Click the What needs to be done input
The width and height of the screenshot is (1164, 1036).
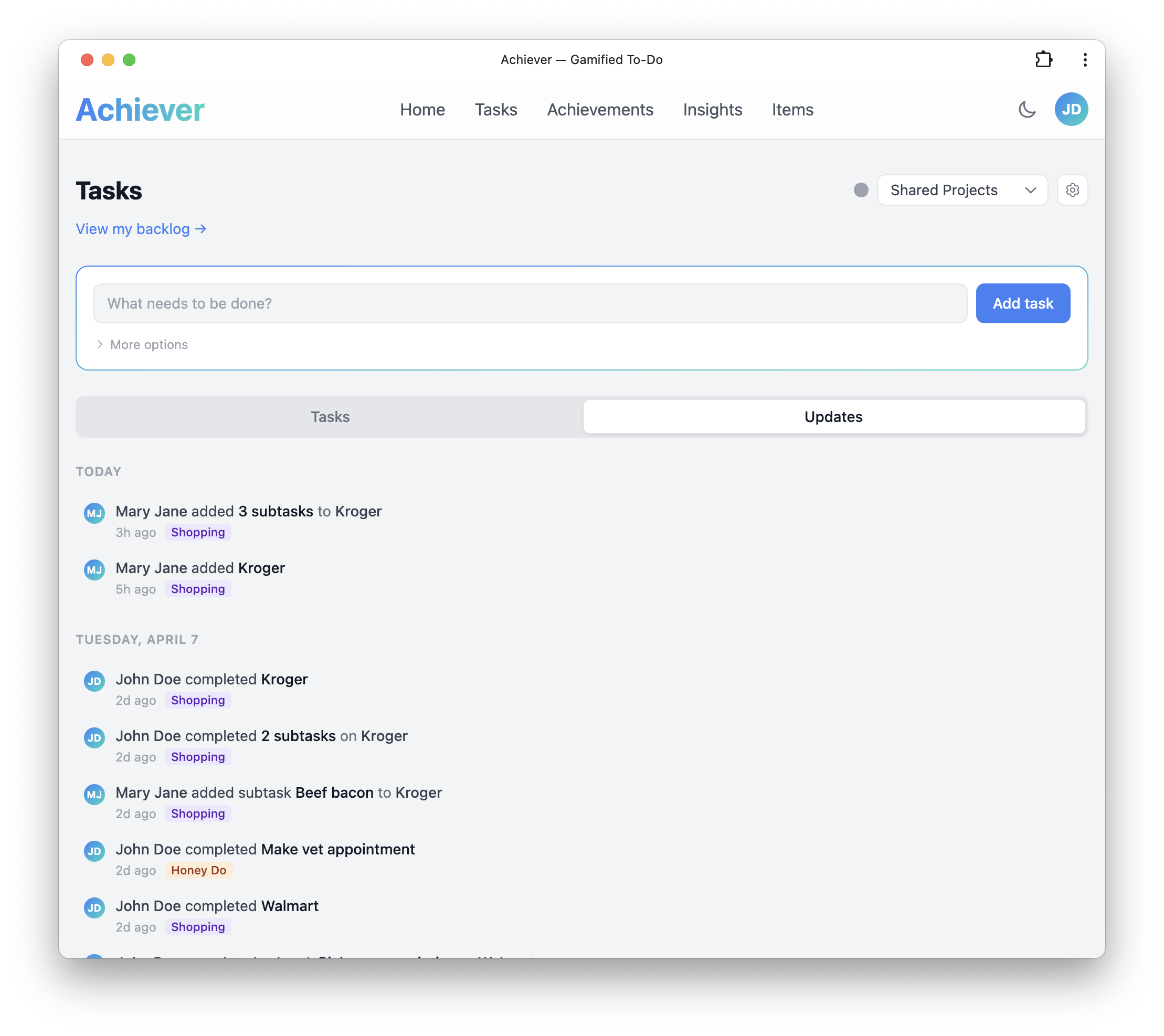click(529, 303)
